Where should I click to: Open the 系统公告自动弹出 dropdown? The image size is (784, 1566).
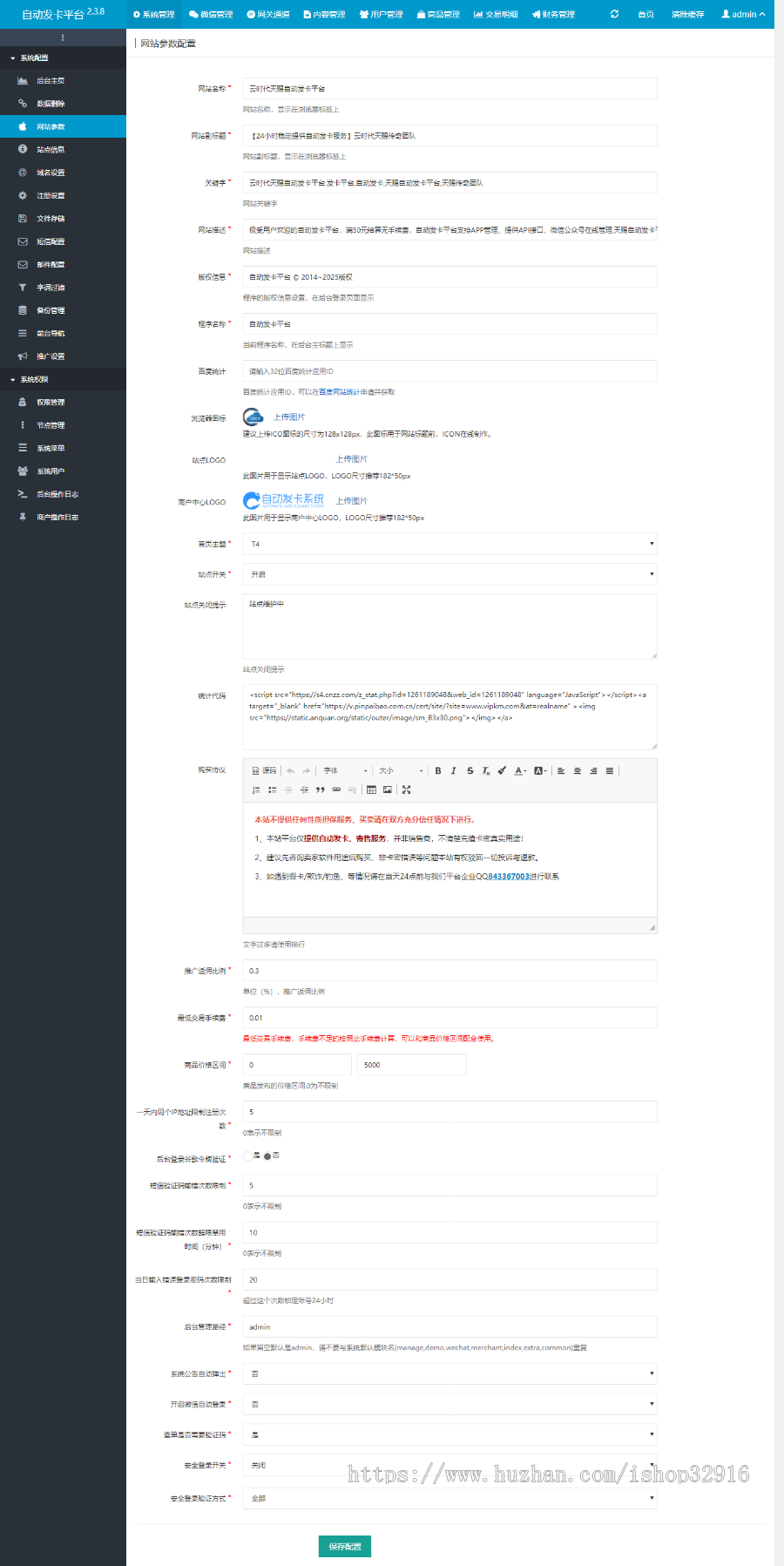coord(449,1373)
